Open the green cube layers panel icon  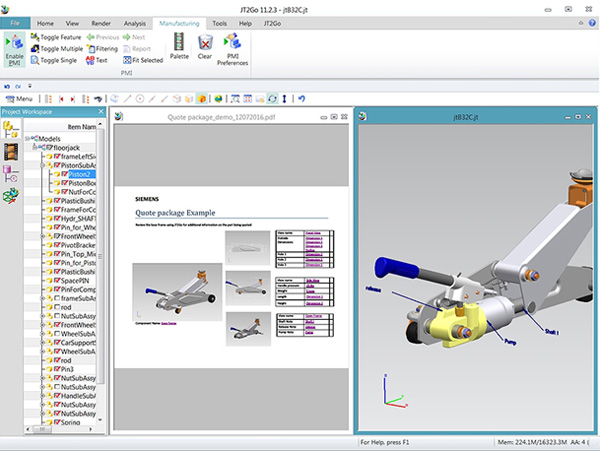11,195
